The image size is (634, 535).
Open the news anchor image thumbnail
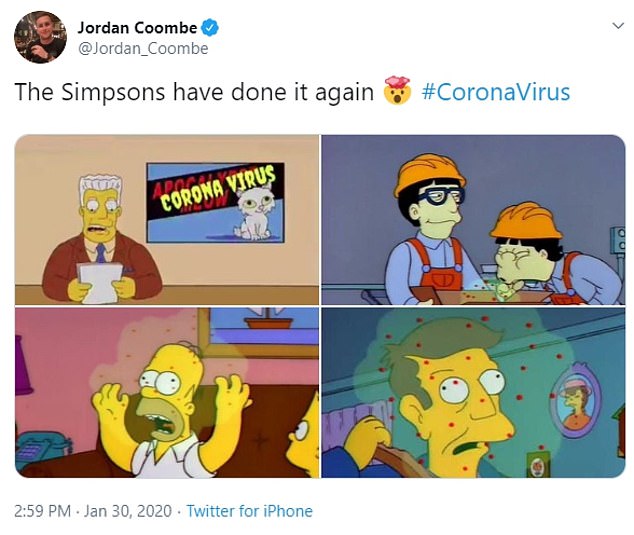point(167,220)
